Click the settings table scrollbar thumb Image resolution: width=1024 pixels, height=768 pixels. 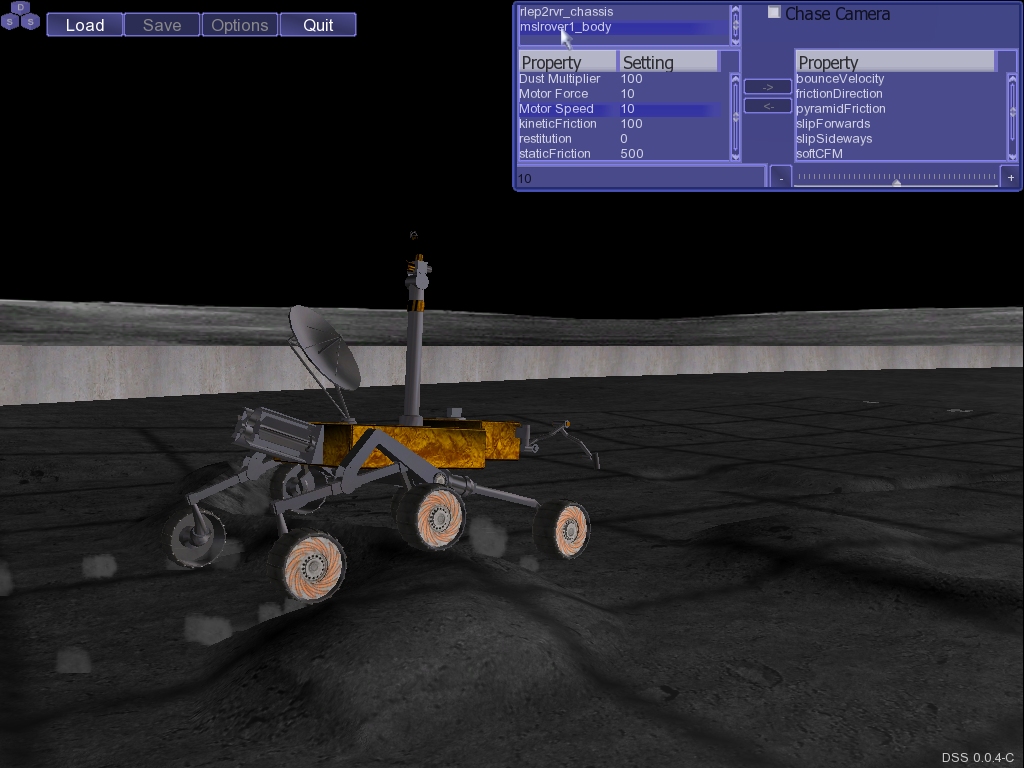(735, 118)
